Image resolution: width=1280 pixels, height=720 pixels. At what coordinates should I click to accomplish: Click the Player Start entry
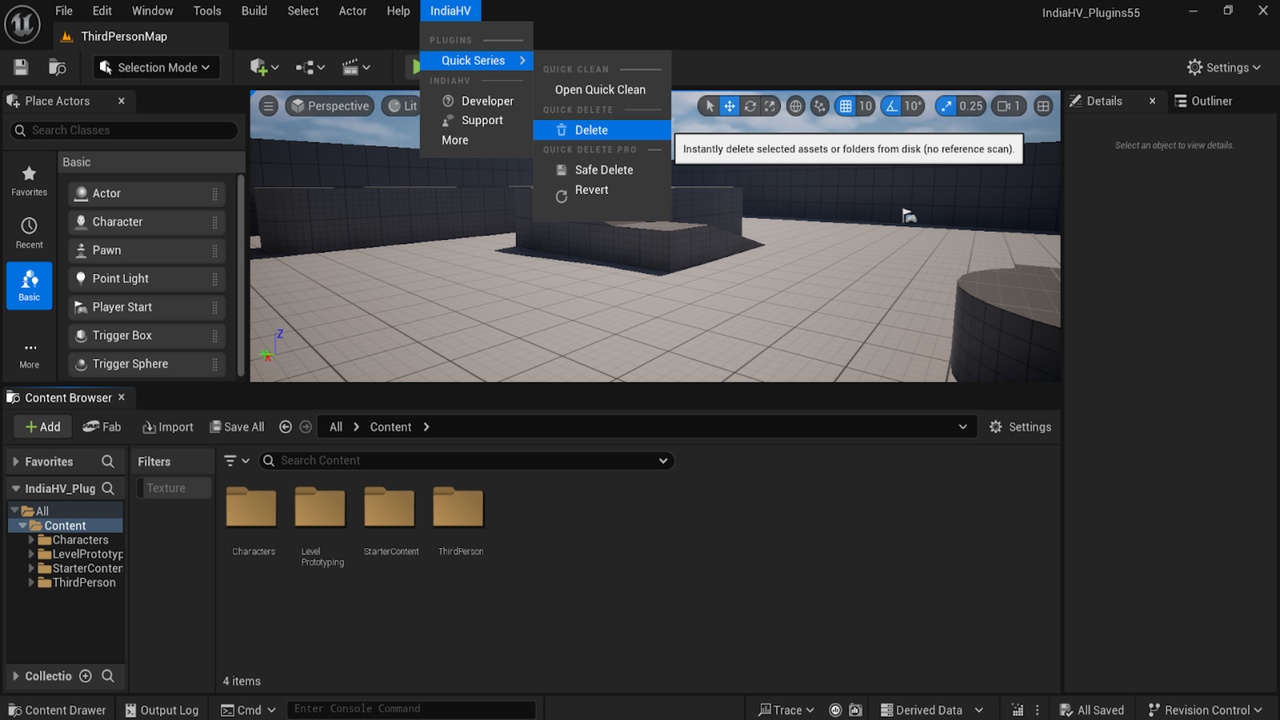146,307
